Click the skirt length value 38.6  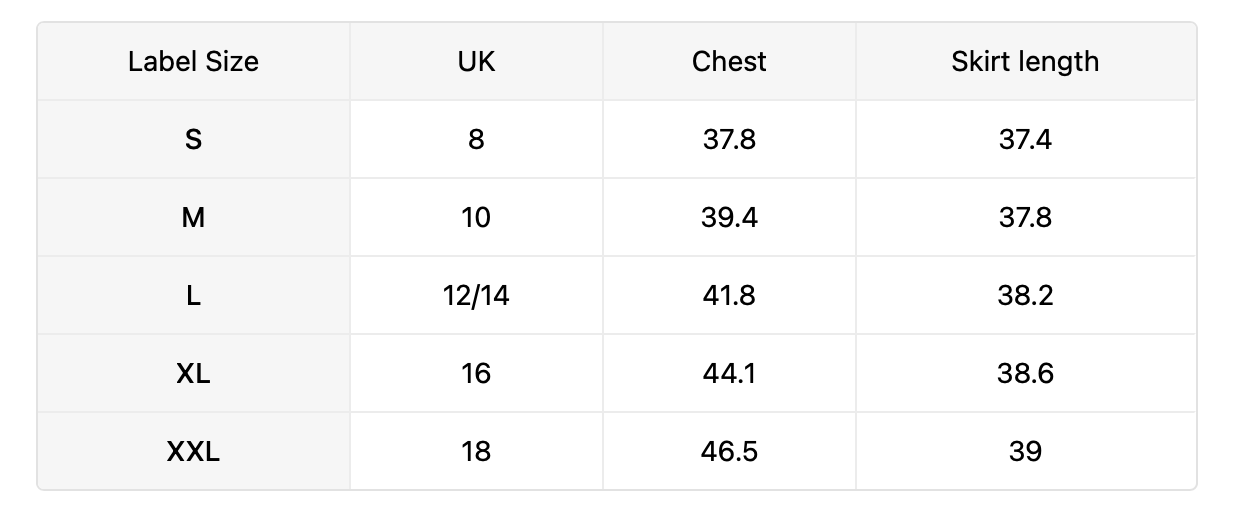[1025, 373]
